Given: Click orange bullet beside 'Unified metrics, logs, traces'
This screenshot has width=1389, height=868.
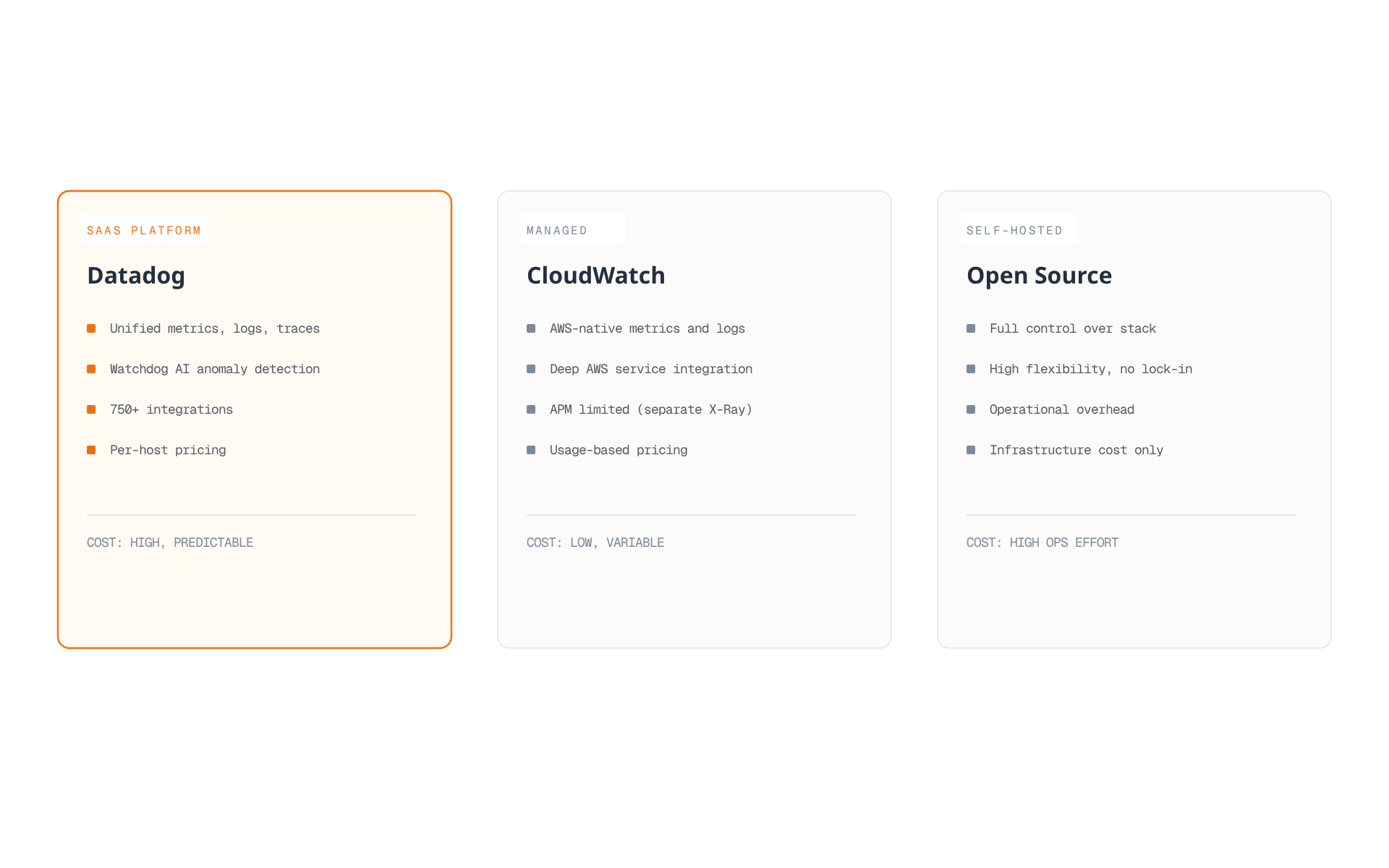Looking at the screenshot, I should coord(91,328).
